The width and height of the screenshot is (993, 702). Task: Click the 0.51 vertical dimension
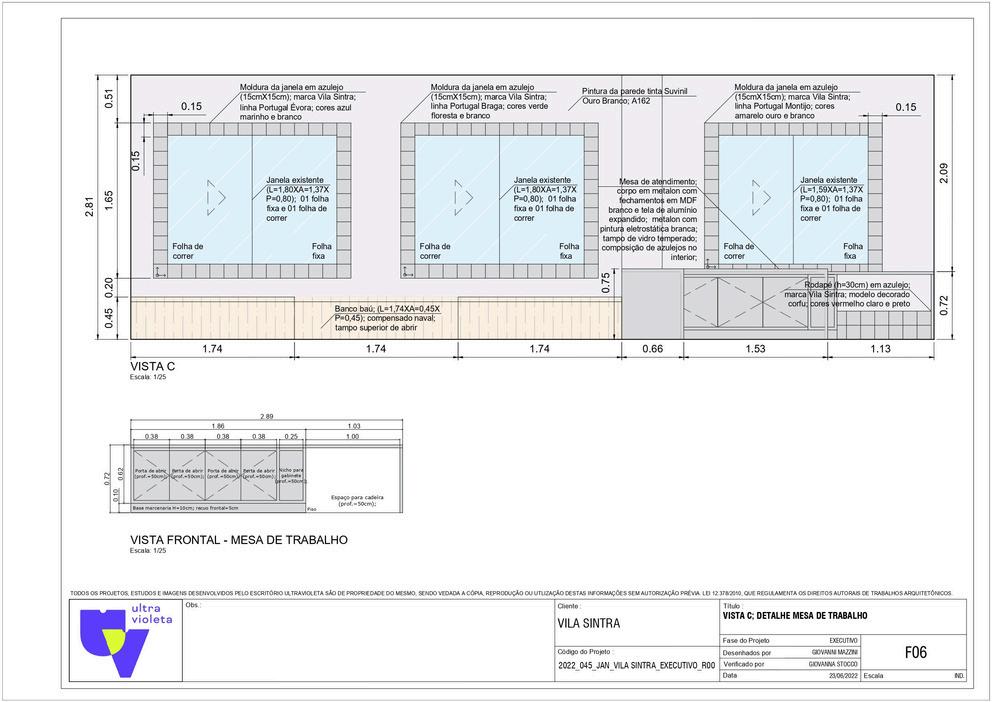110,98
